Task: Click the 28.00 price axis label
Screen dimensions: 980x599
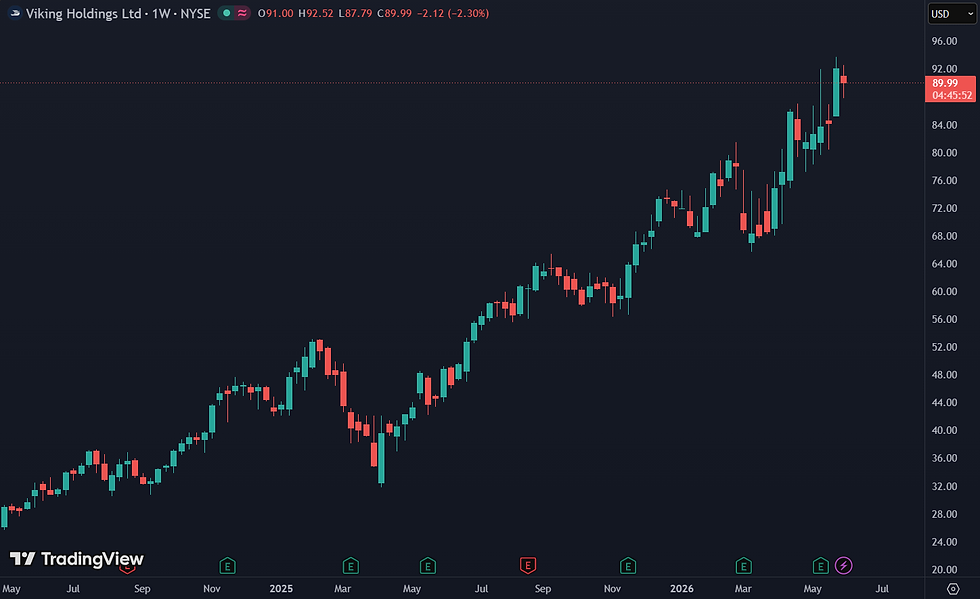Action: pos(944,514)
